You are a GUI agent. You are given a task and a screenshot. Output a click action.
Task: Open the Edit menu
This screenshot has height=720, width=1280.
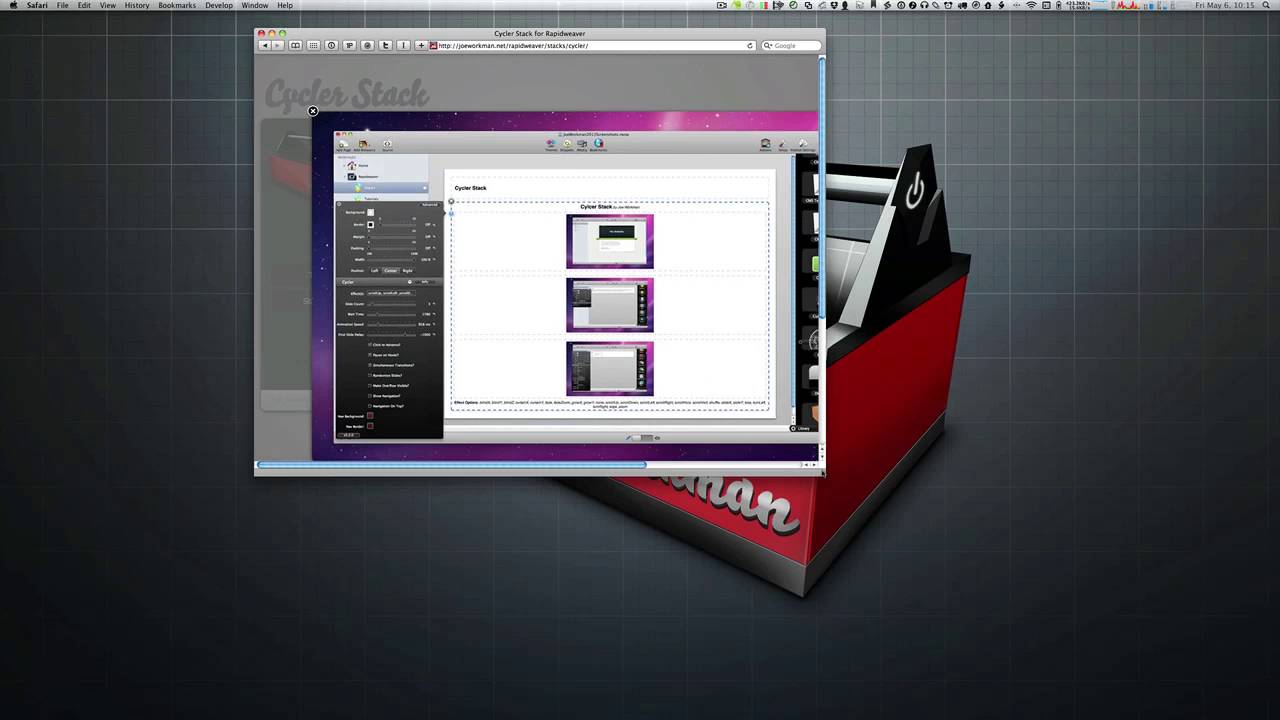coord(84,6)
